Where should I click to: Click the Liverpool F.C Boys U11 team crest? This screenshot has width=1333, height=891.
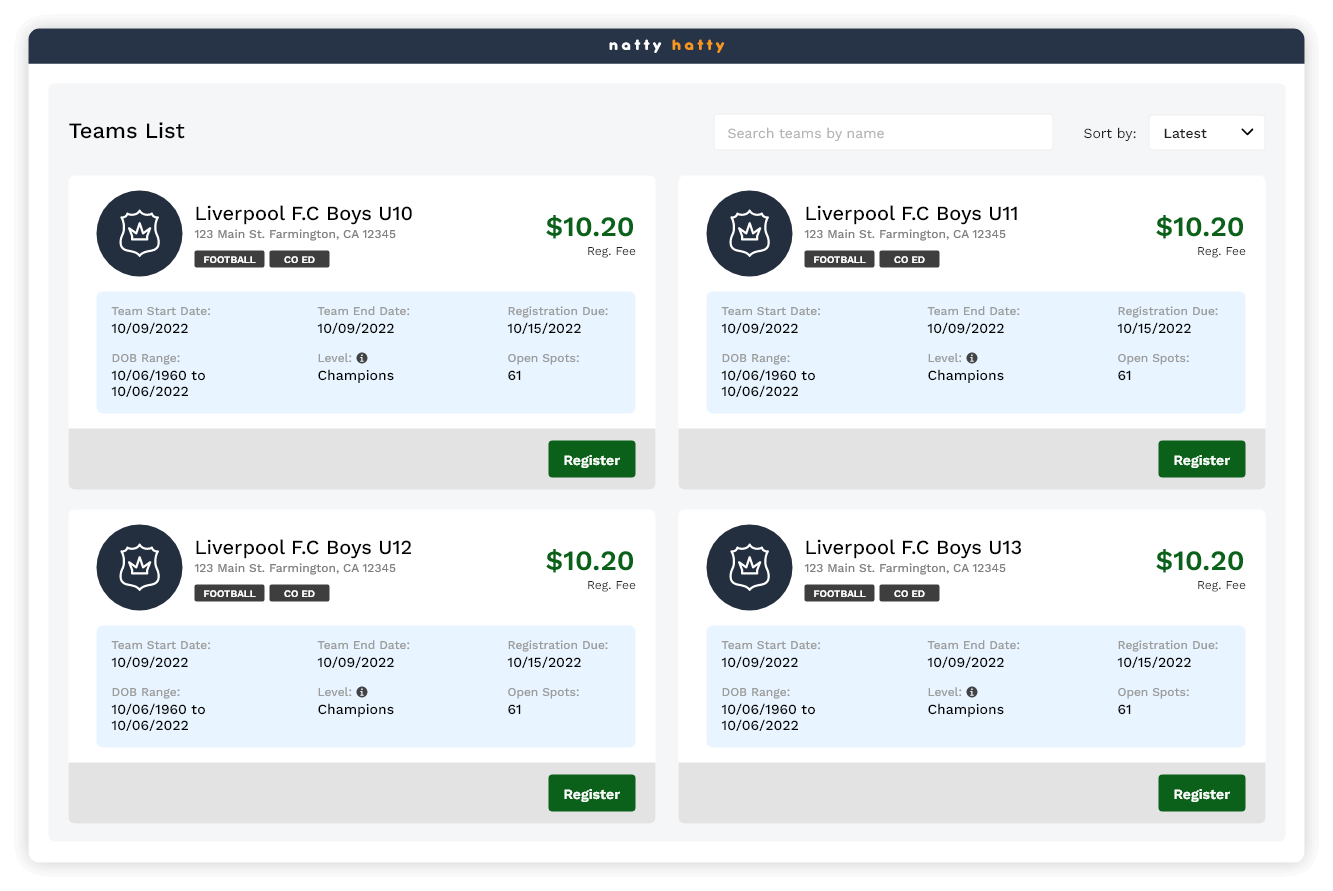click(x=749, y=233)
